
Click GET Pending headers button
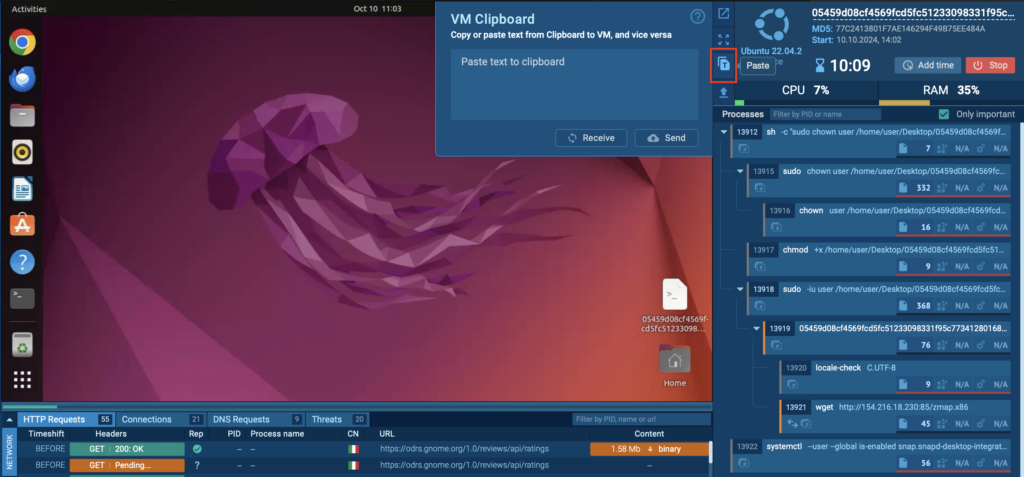pyautogui.click(x=127, y=465)
